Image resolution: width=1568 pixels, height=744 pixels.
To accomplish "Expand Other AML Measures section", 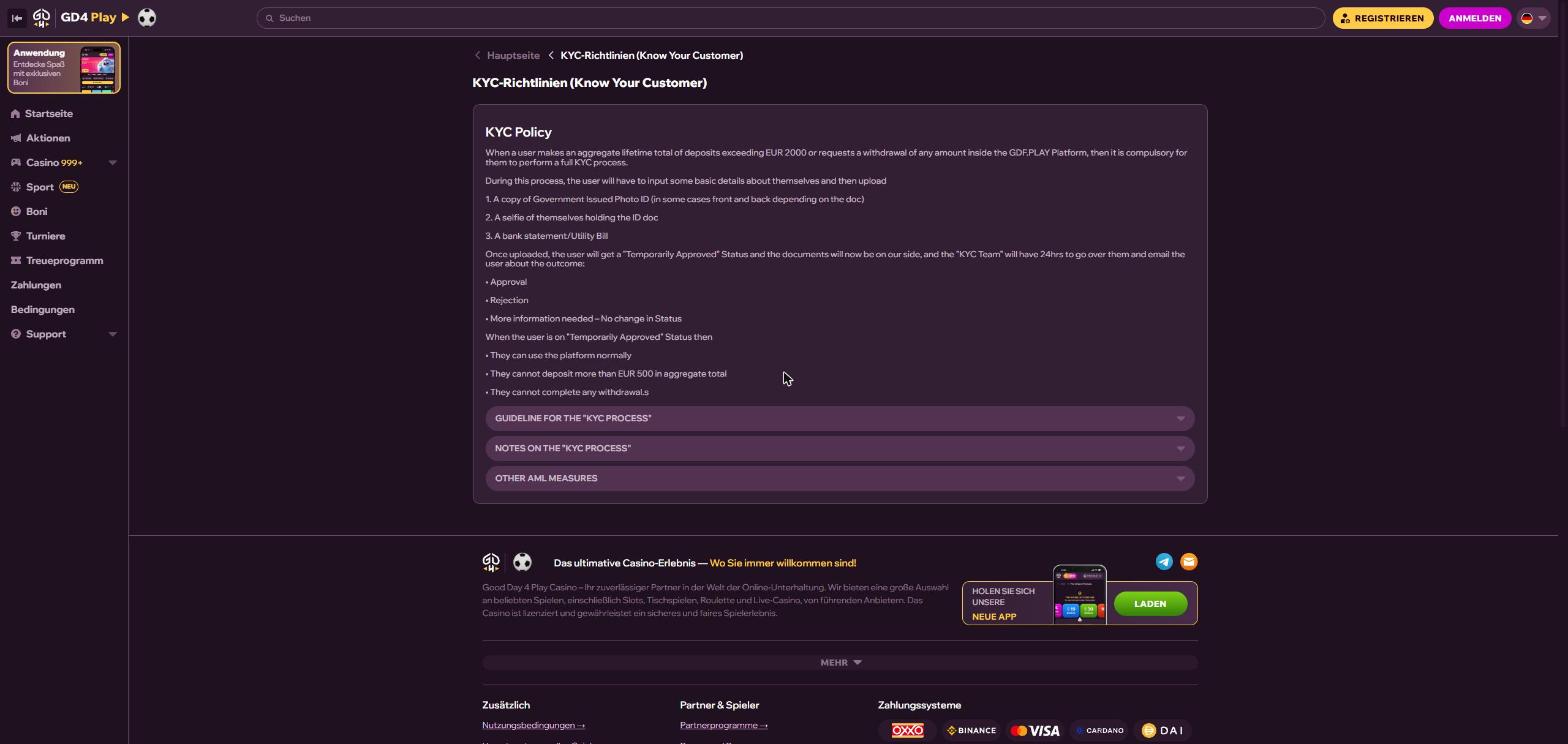I will coord(840,478).
